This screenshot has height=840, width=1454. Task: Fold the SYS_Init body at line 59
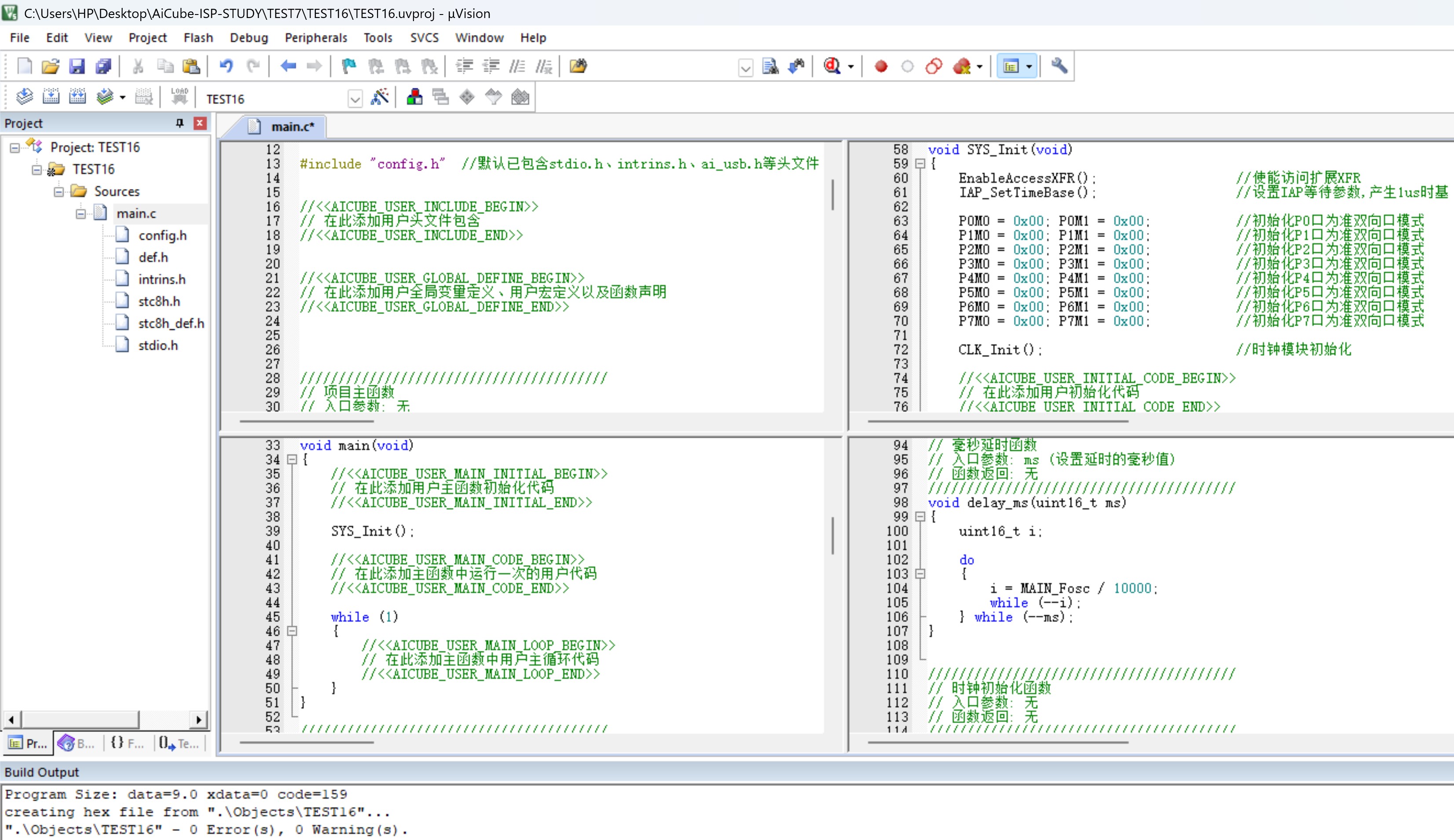pyautogui.click(x=920, y=164)
